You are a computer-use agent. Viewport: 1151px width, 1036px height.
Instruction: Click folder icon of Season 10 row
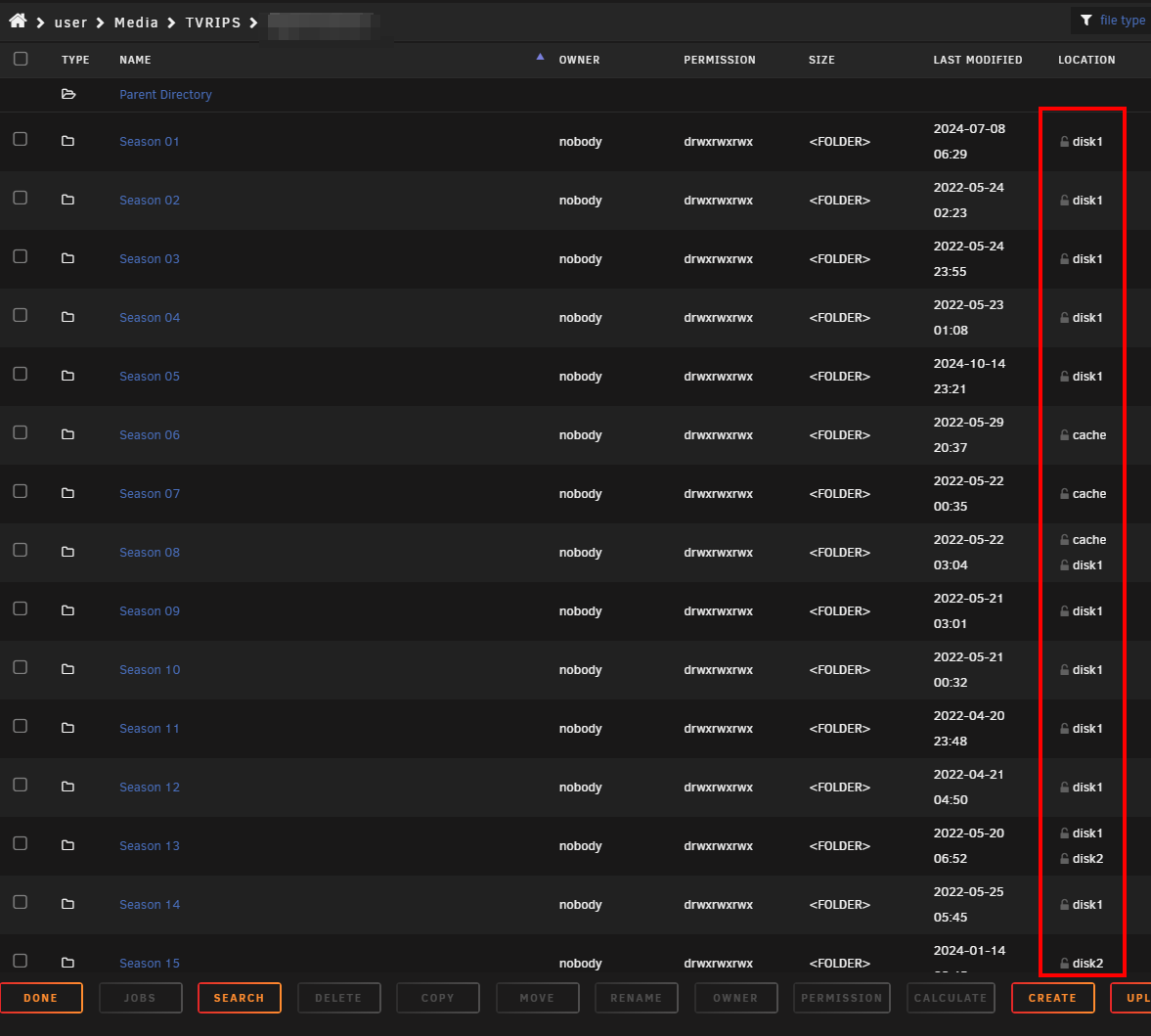click(67, 669)
